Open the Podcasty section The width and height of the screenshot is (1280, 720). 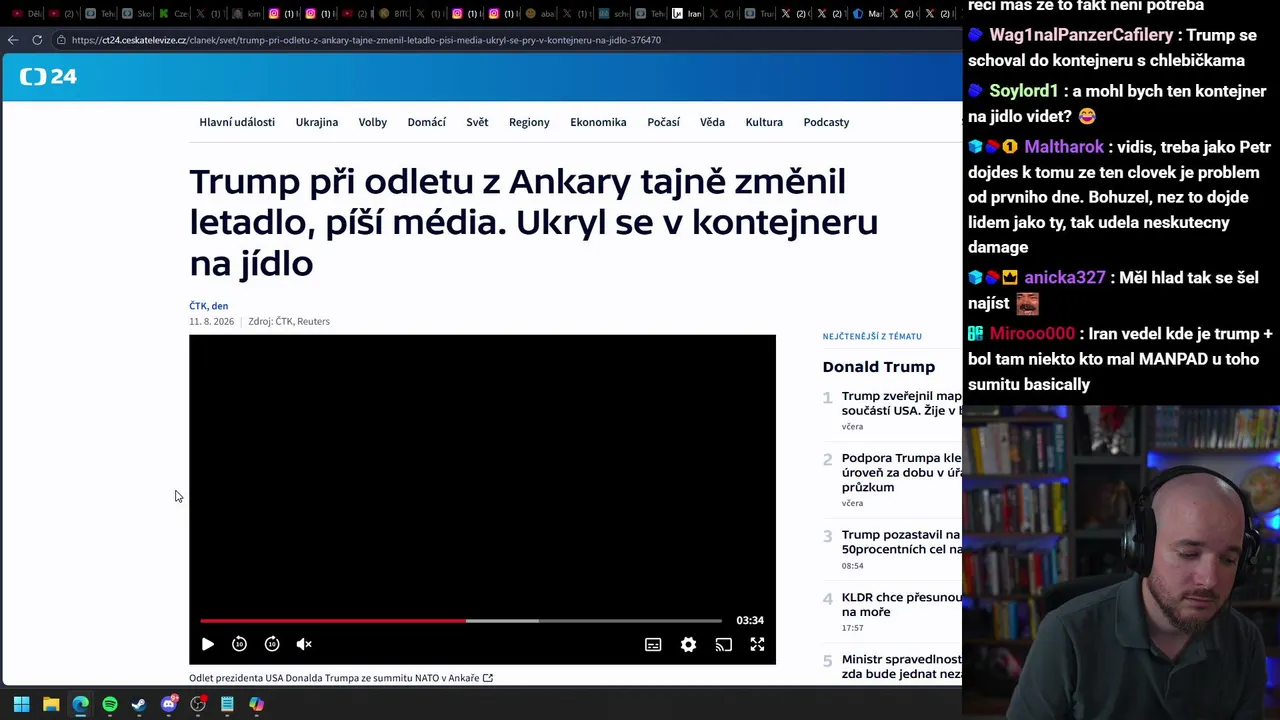tap(826, 122)
